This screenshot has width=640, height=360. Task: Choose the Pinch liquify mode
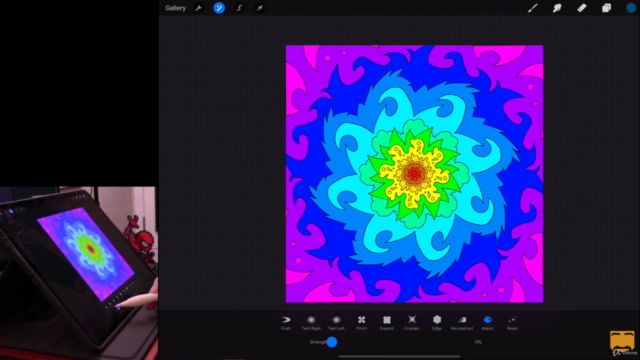click(362, 322)
